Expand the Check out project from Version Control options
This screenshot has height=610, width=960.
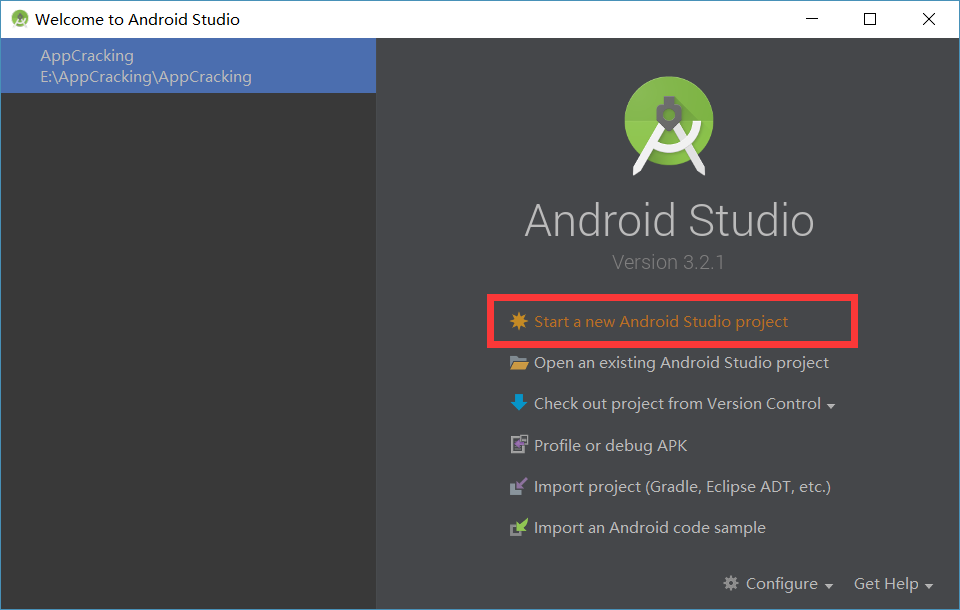pyautogui.click(x=833, y=403)
